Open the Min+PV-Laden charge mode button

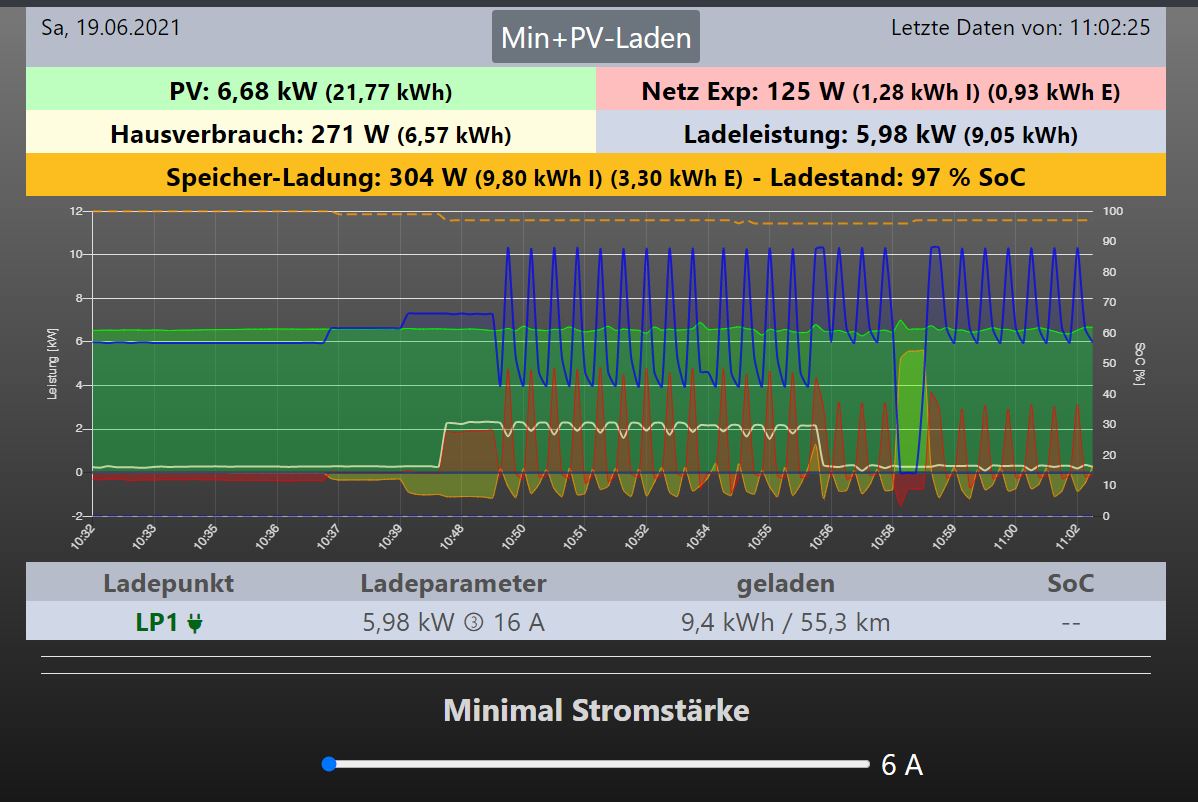tap(595, 38)
